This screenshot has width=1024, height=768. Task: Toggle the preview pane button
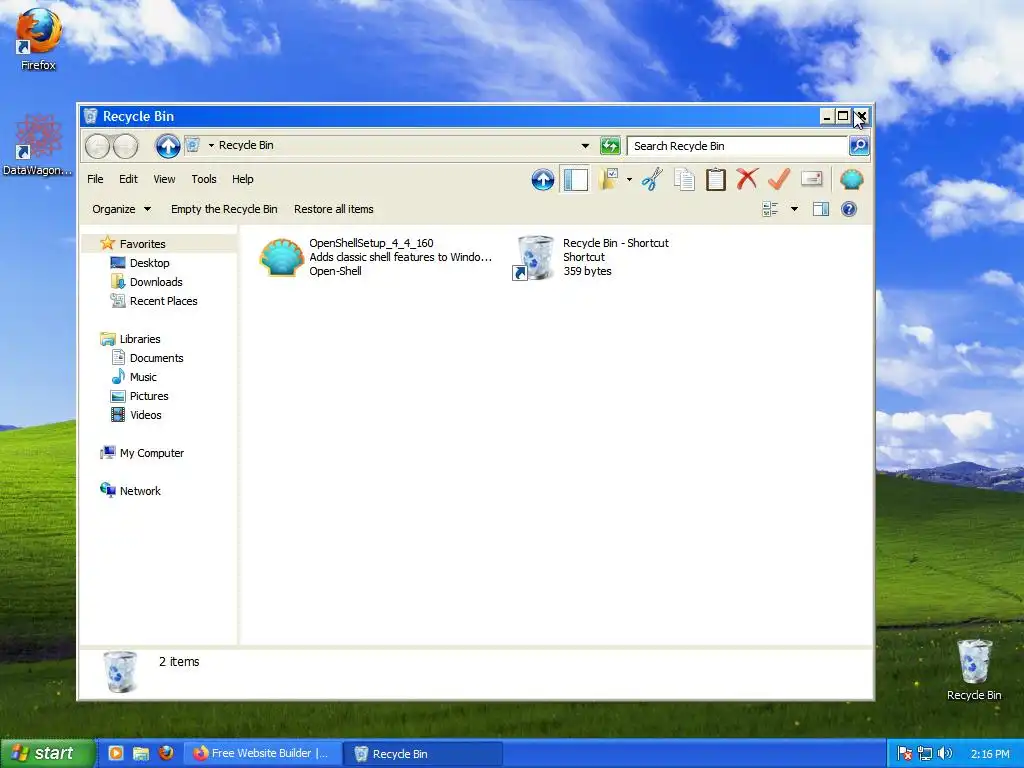click(x=821, y=209)
